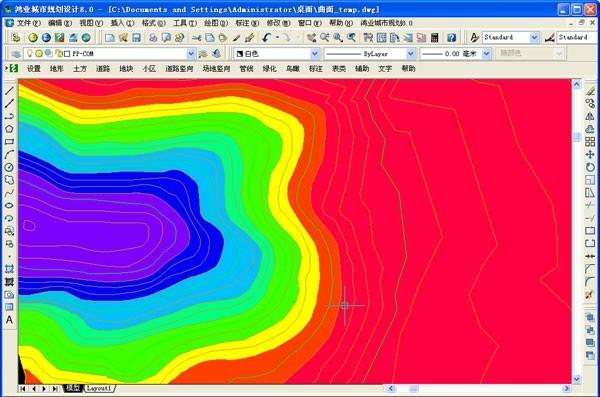
Task: Switch to the Layout1 tab
Action: [99, 388]
